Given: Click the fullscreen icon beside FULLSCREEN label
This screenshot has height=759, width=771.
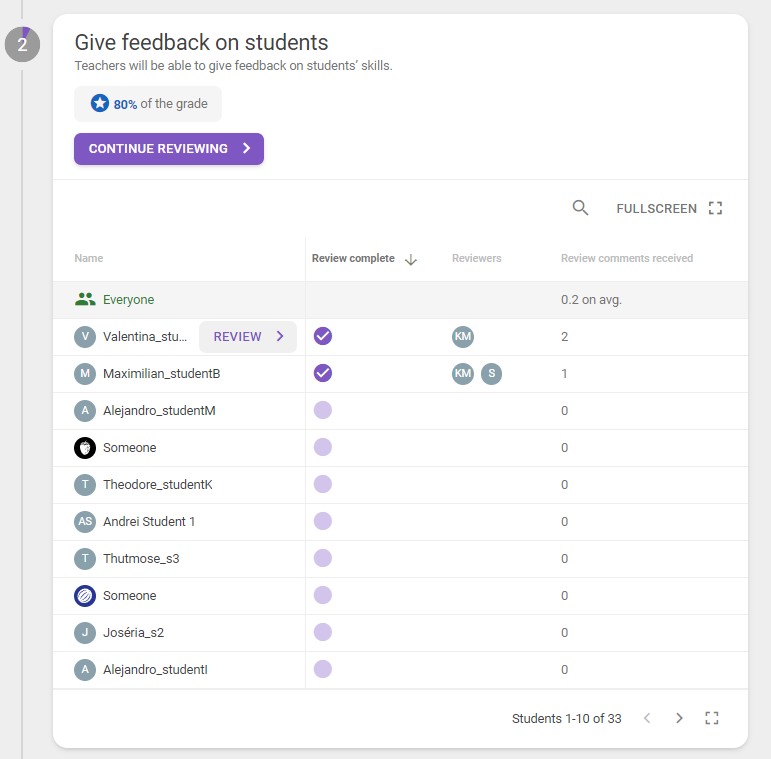Looking at the screenshot, I should (x=715, y=208).
